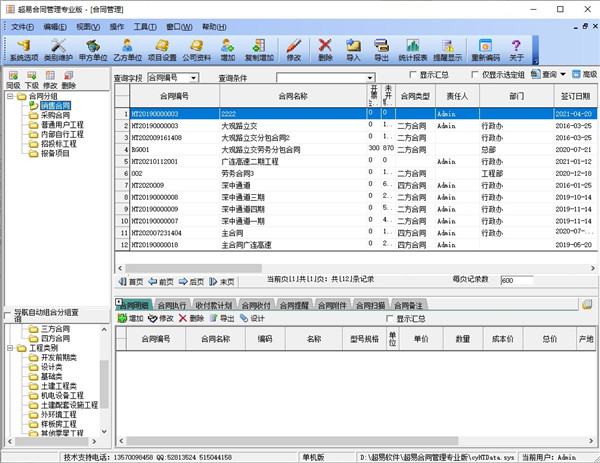This screenshot has height=463, width=600.
Task: Click the pencil 修改 icon in main toolbar
Action: coord(293,50)
